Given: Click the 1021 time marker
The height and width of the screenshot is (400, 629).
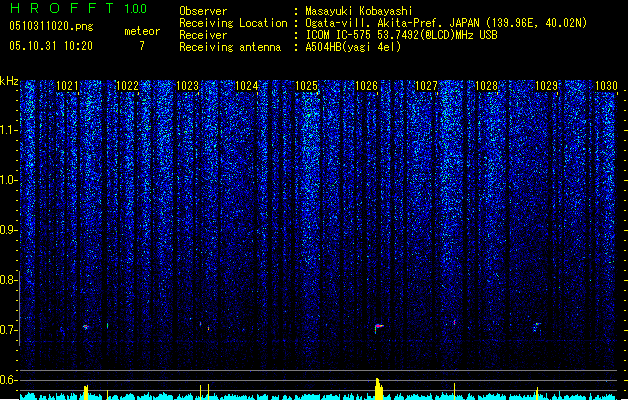Looking at the screenshot, I should point(67,86).
